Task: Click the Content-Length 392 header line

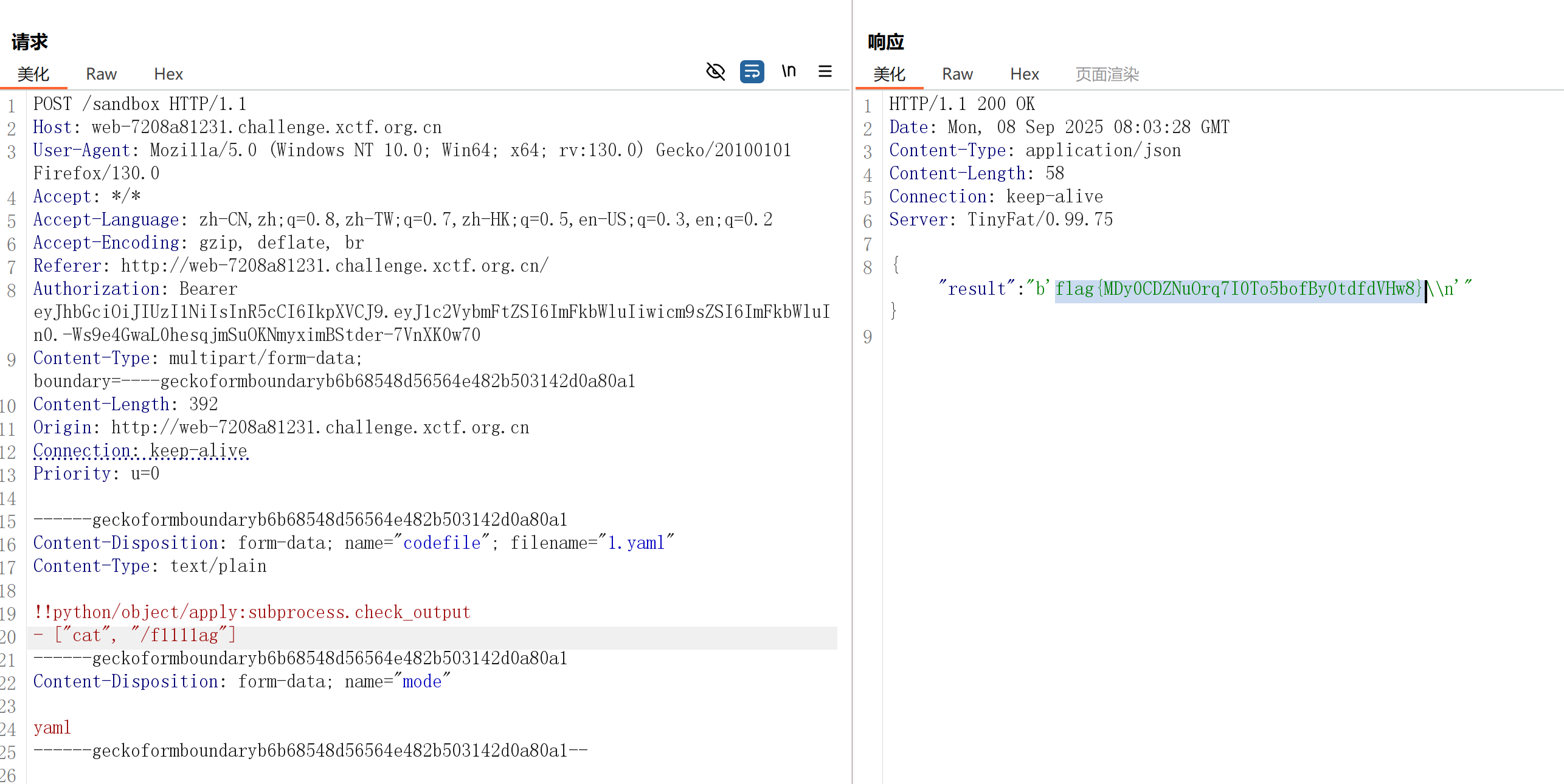Action: [x=125, y=404]
